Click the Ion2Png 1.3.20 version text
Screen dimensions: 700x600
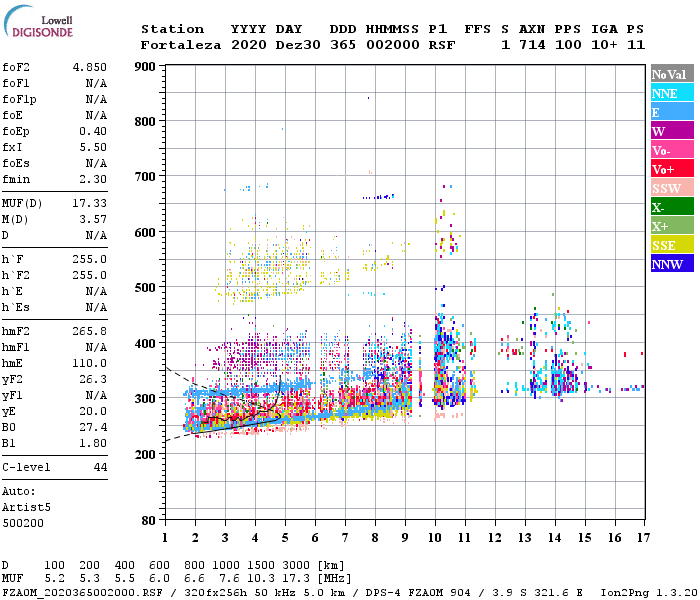click(x=649, y=593)
